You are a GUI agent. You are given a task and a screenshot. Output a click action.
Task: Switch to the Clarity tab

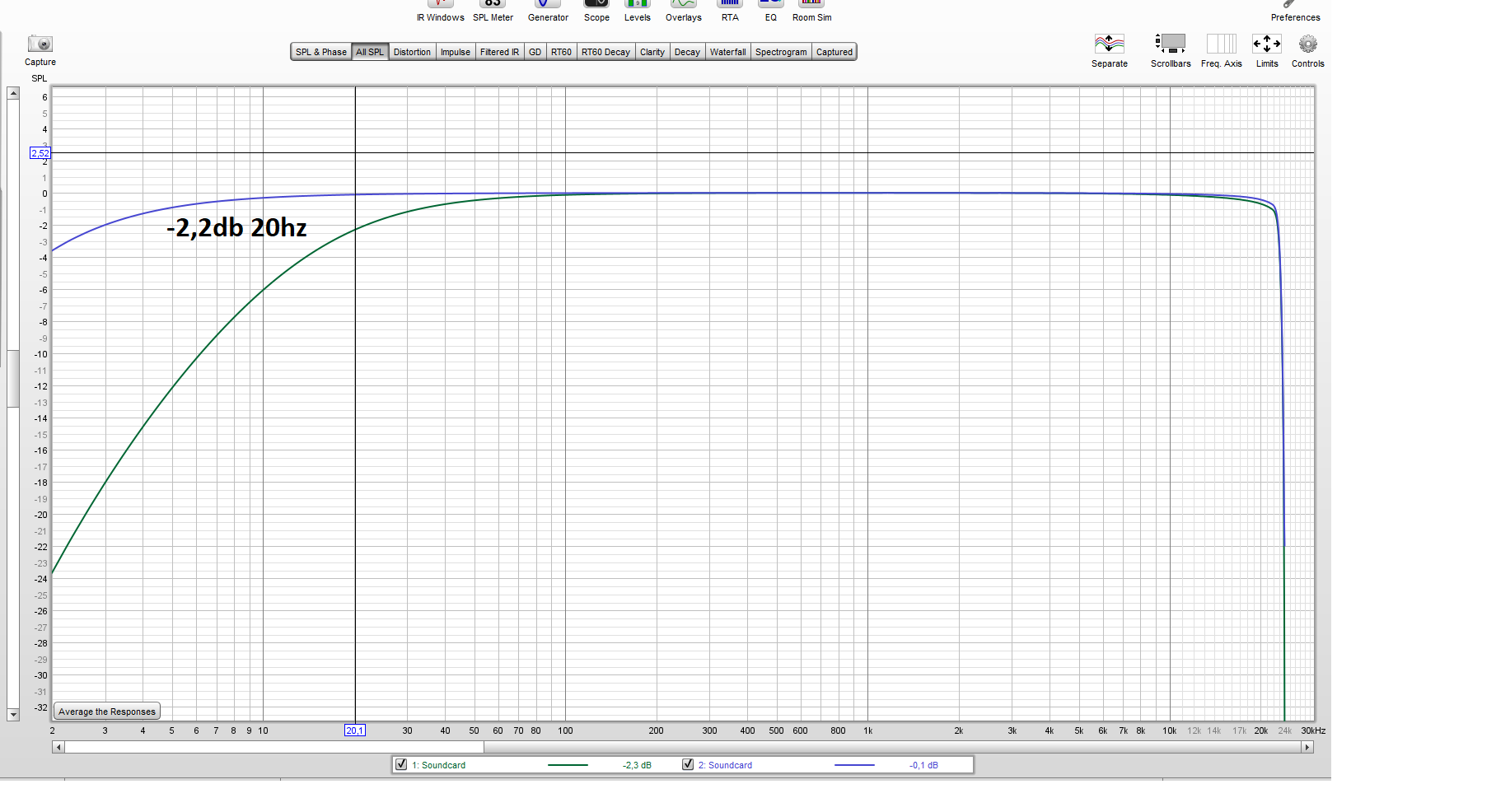point(652,52)
